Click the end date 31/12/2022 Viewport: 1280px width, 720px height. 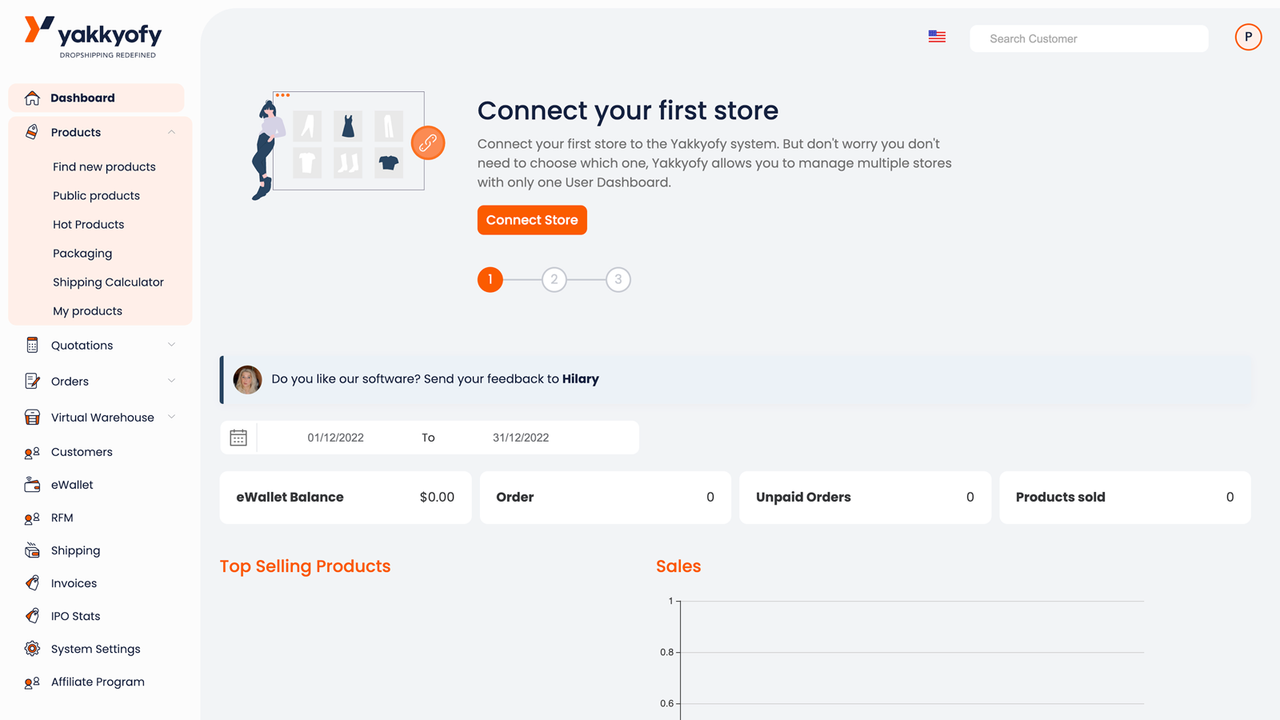coord(521,437)
